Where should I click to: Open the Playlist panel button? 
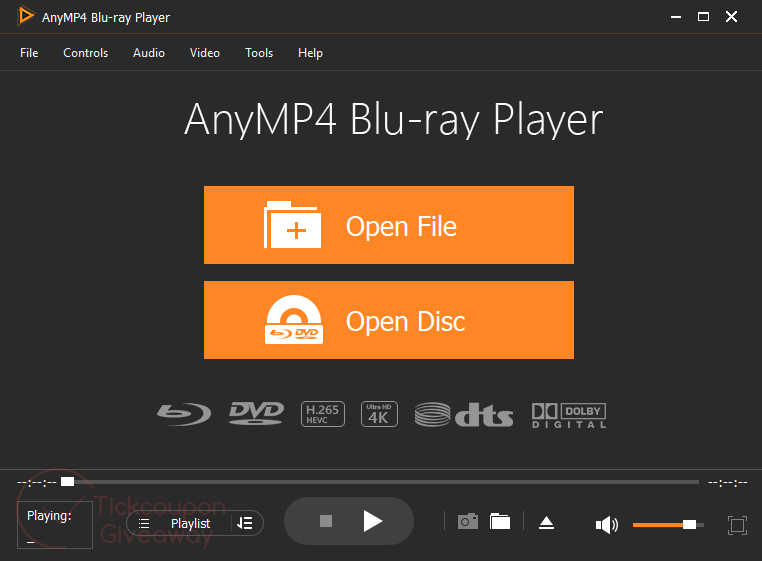(x=190, y=524)
